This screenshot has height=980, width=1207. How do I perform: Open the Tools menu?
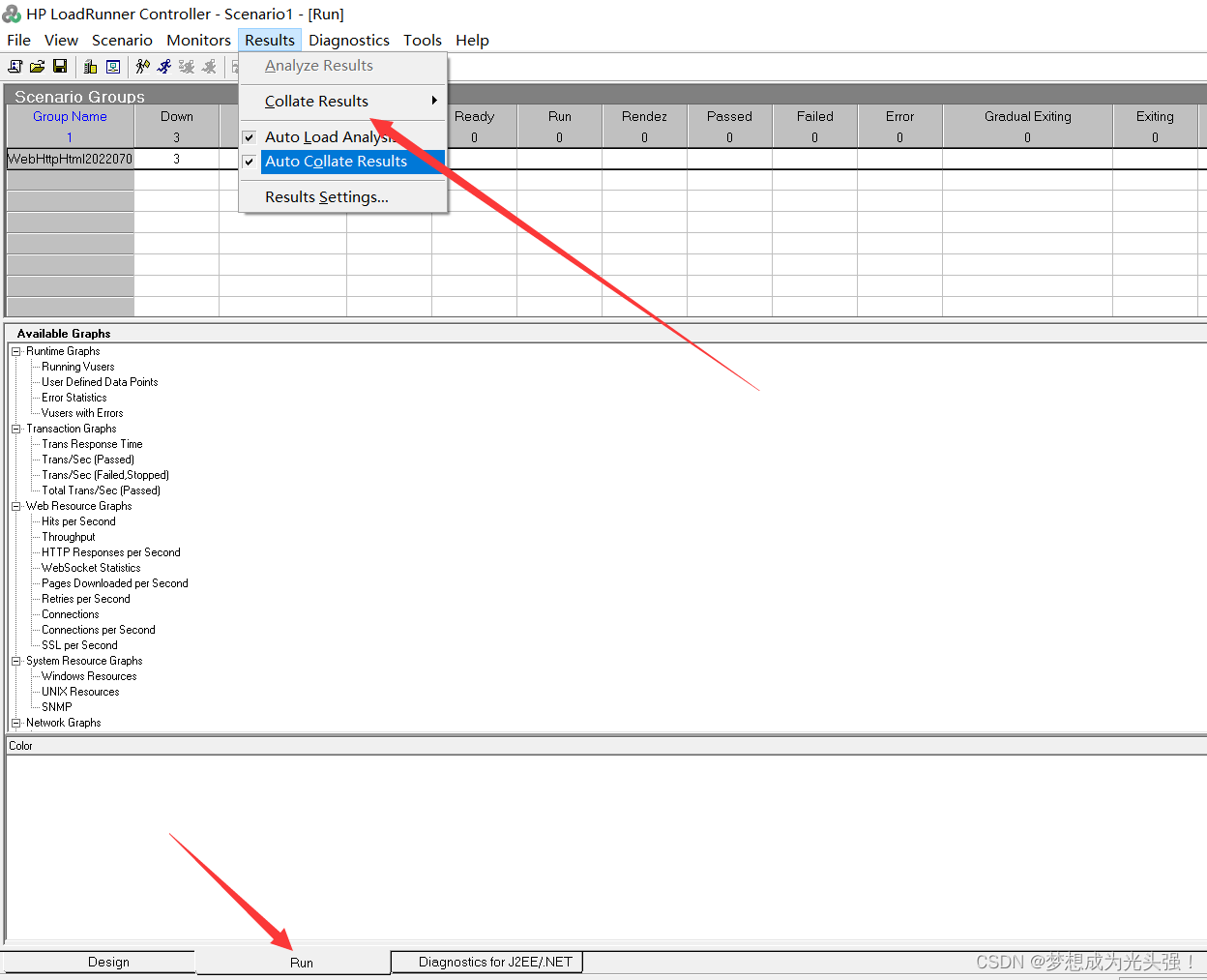click(423, 41)
